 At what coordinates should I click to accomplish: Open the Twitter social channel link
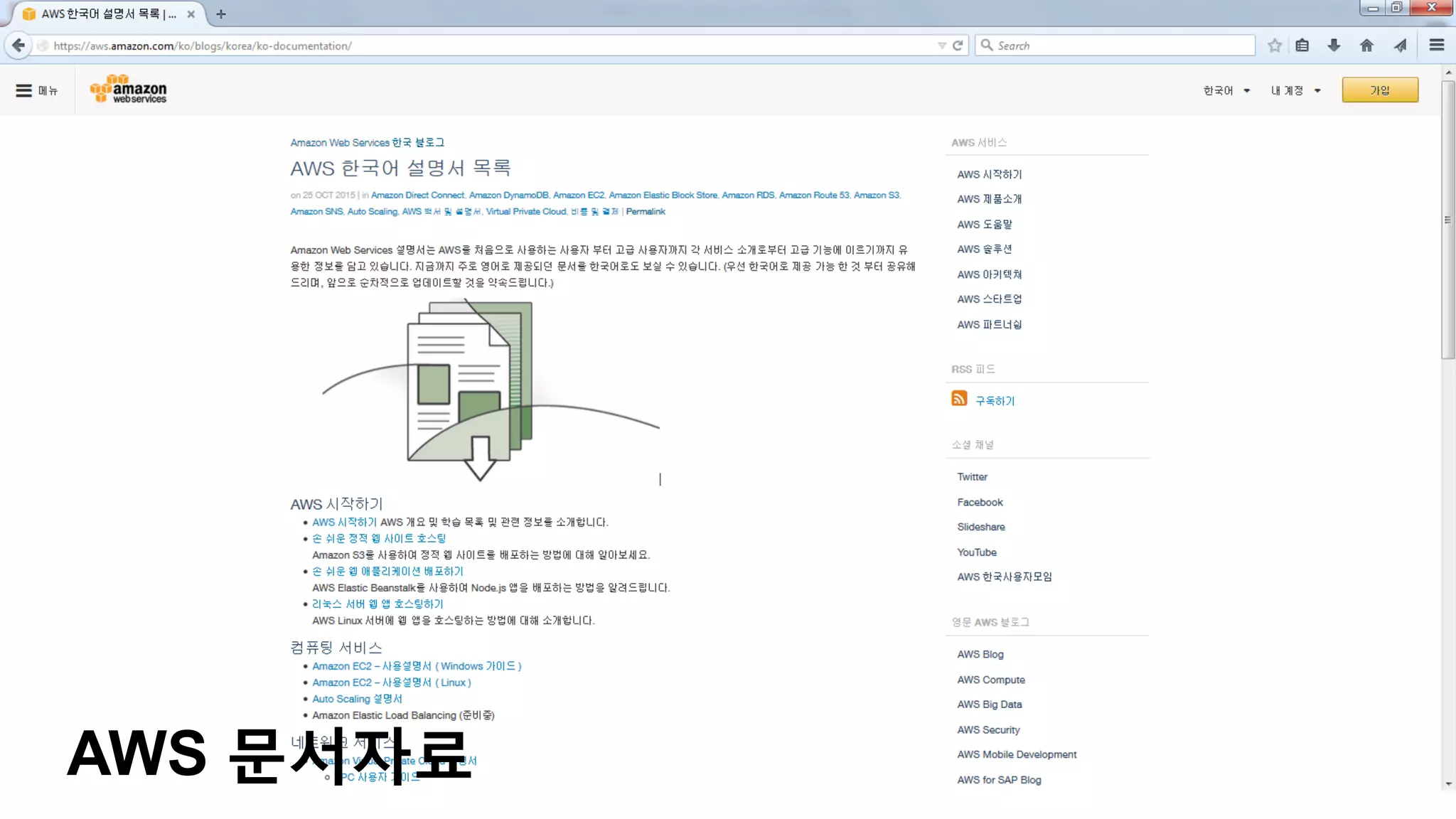(972, 477)
